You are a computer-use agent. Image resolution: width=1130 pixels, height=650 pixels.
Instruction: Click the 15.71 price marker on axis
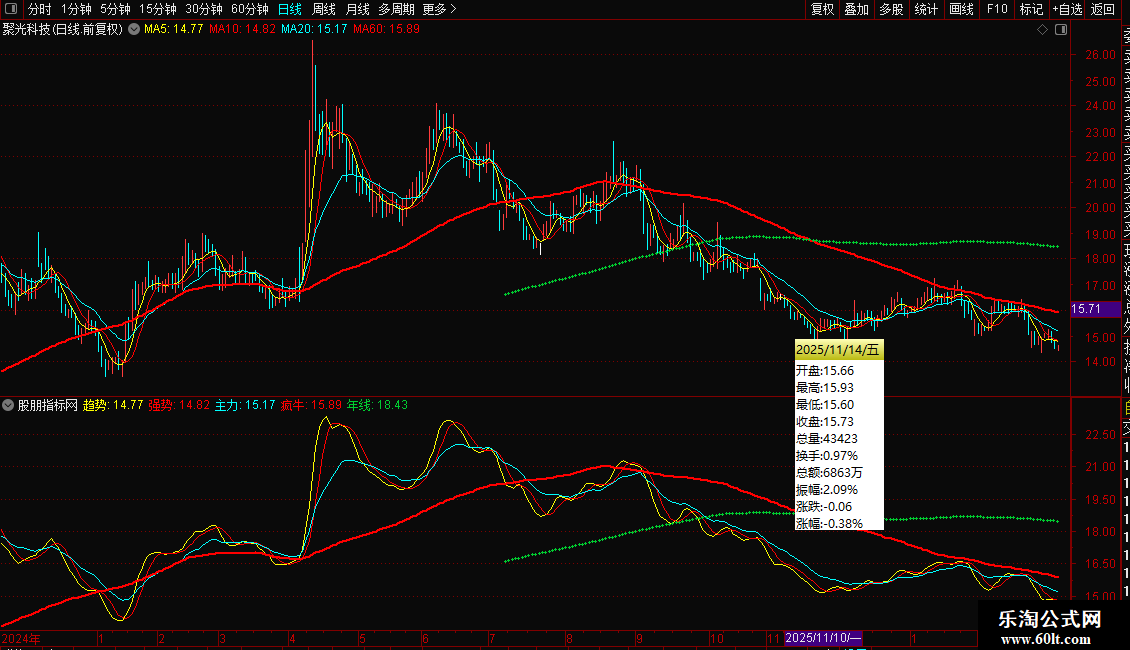(x=1095, y=309)
